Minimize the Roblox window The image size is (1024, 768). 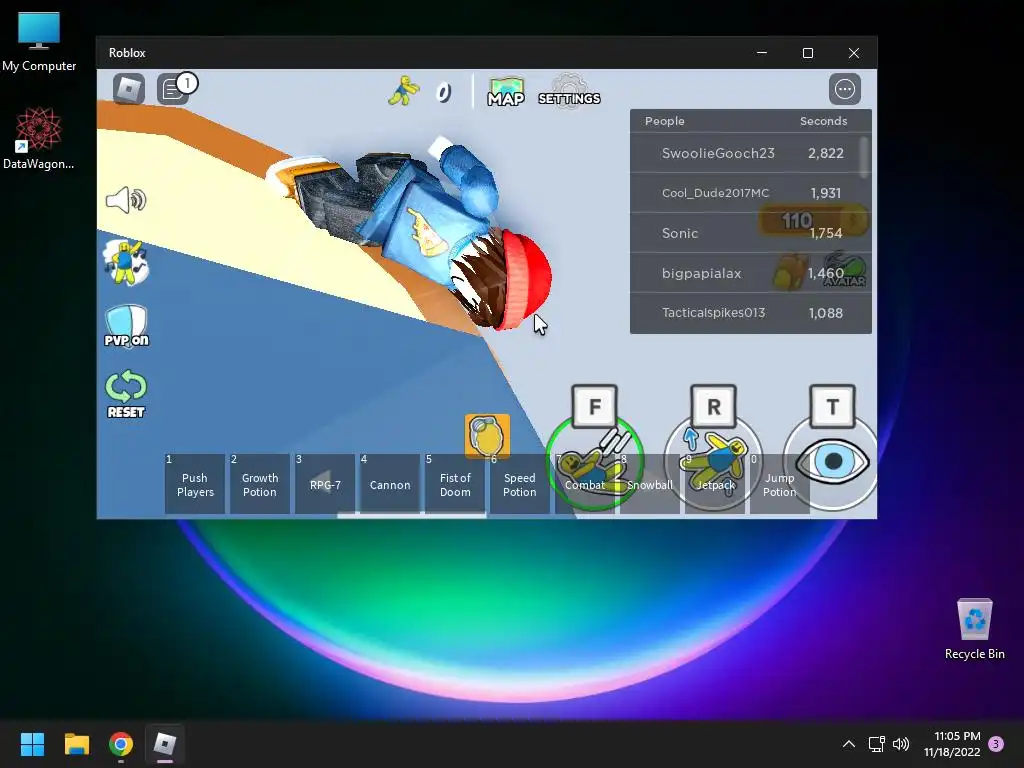tap(762, 53)
